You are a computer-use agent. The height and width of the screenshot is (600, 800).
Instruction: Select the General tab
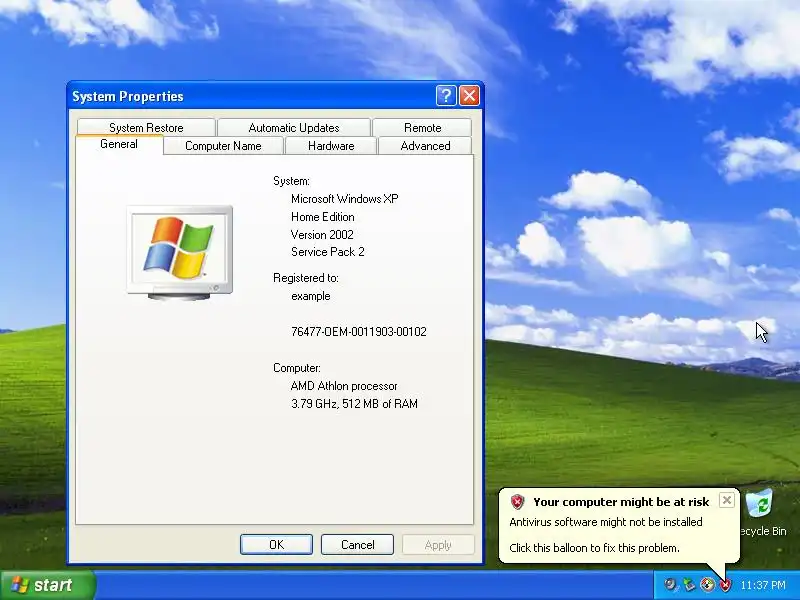point(119,144)
